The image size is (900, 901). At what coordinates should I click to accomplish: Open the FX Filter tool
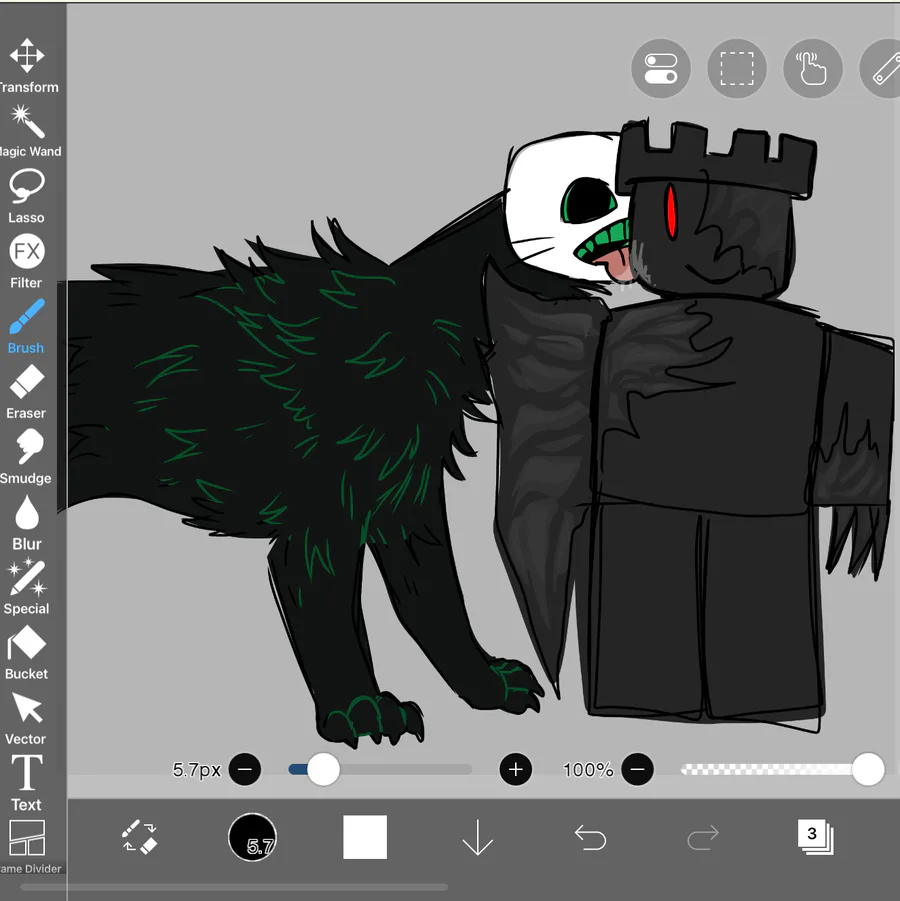pos(26,261)
